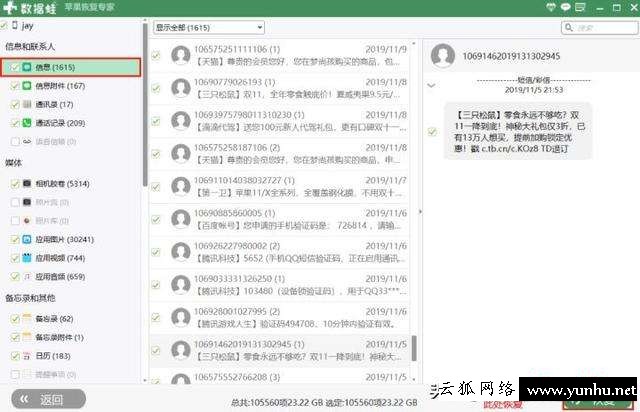Viewport: 640px width, 412px height.
Task: Click the 数据蛙 logo icon
Action: click(x=9, y=7)
